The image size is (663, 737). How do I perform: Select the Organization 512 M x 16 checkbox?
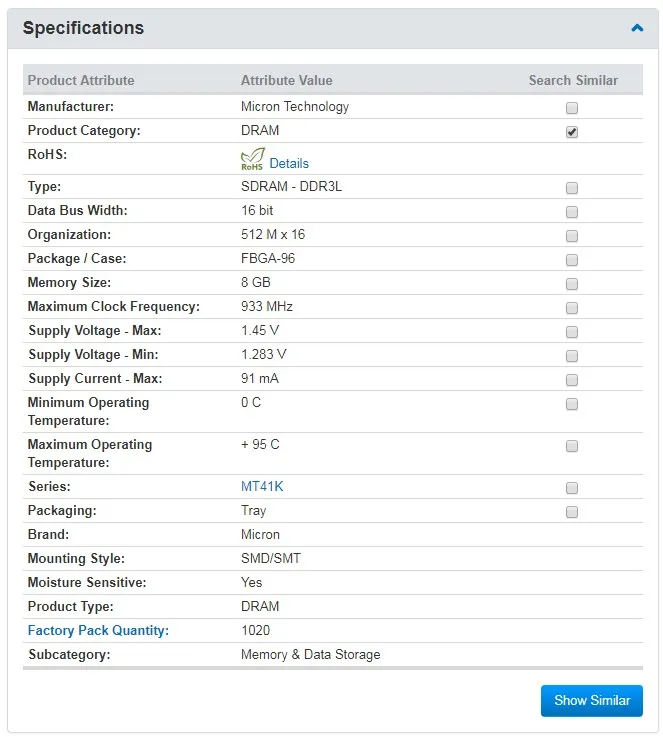coord(572,236)
